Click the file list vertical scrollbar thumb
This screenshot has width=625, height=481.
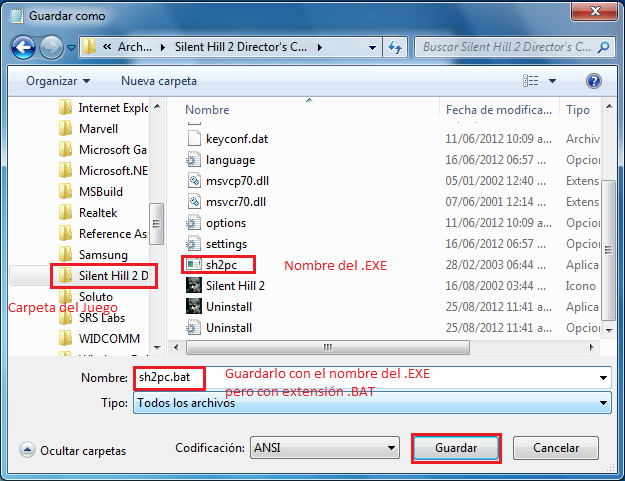608,250
